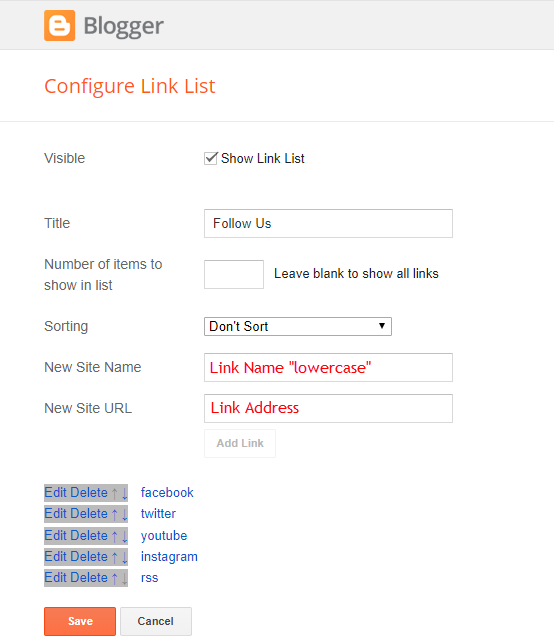556x637 pixels.
Task: Move the twitter link down with arrow
Action: (x=124, y=515)
